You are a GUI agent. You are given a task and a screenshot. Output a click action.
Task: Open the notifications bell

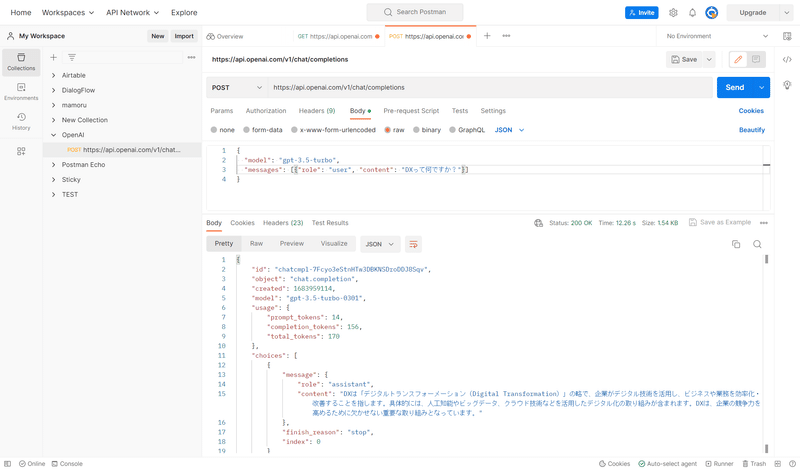pos(692,13)
